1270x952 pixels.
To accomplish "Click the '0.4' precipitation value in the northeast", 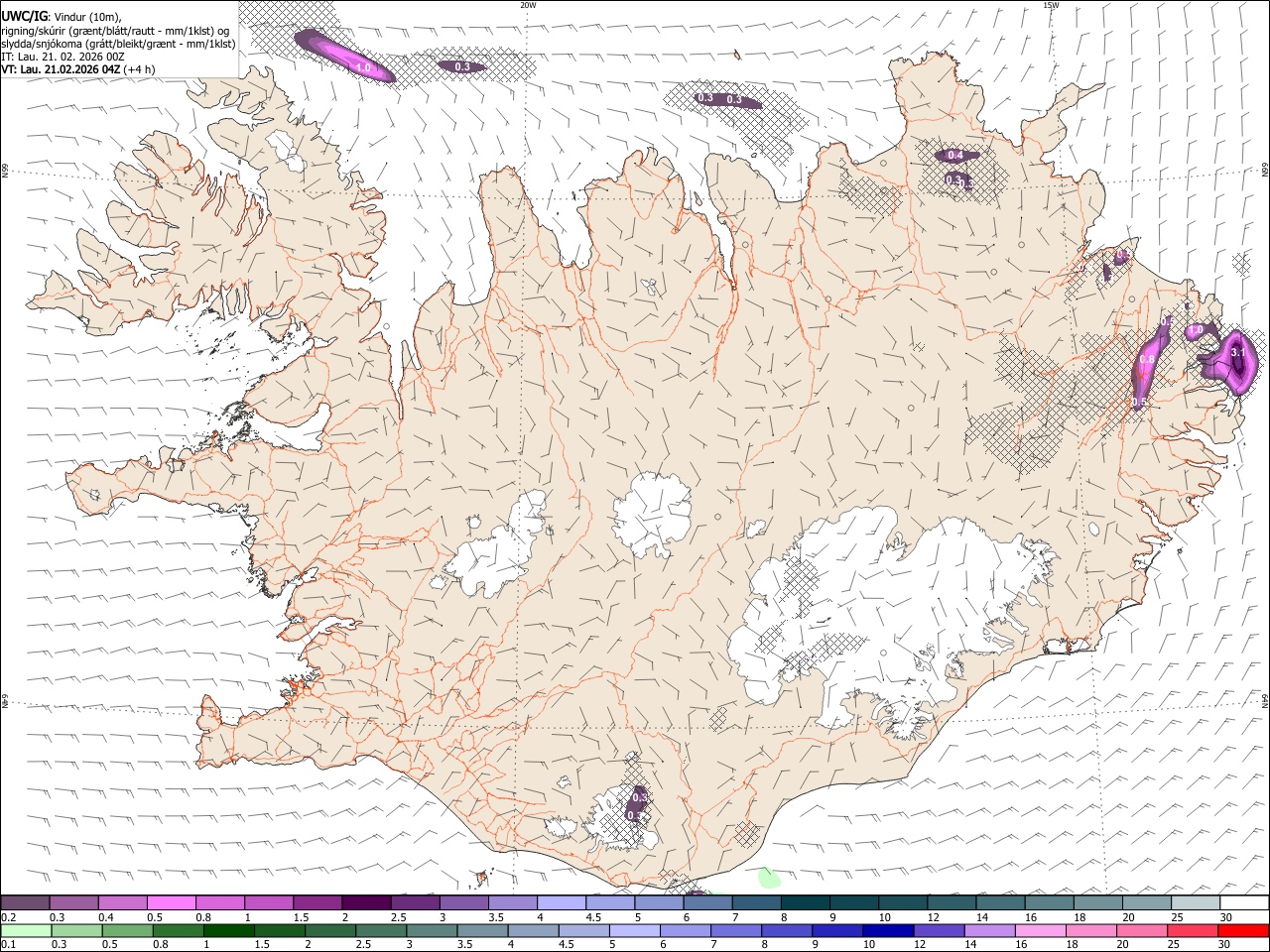I will click(955, 155).
